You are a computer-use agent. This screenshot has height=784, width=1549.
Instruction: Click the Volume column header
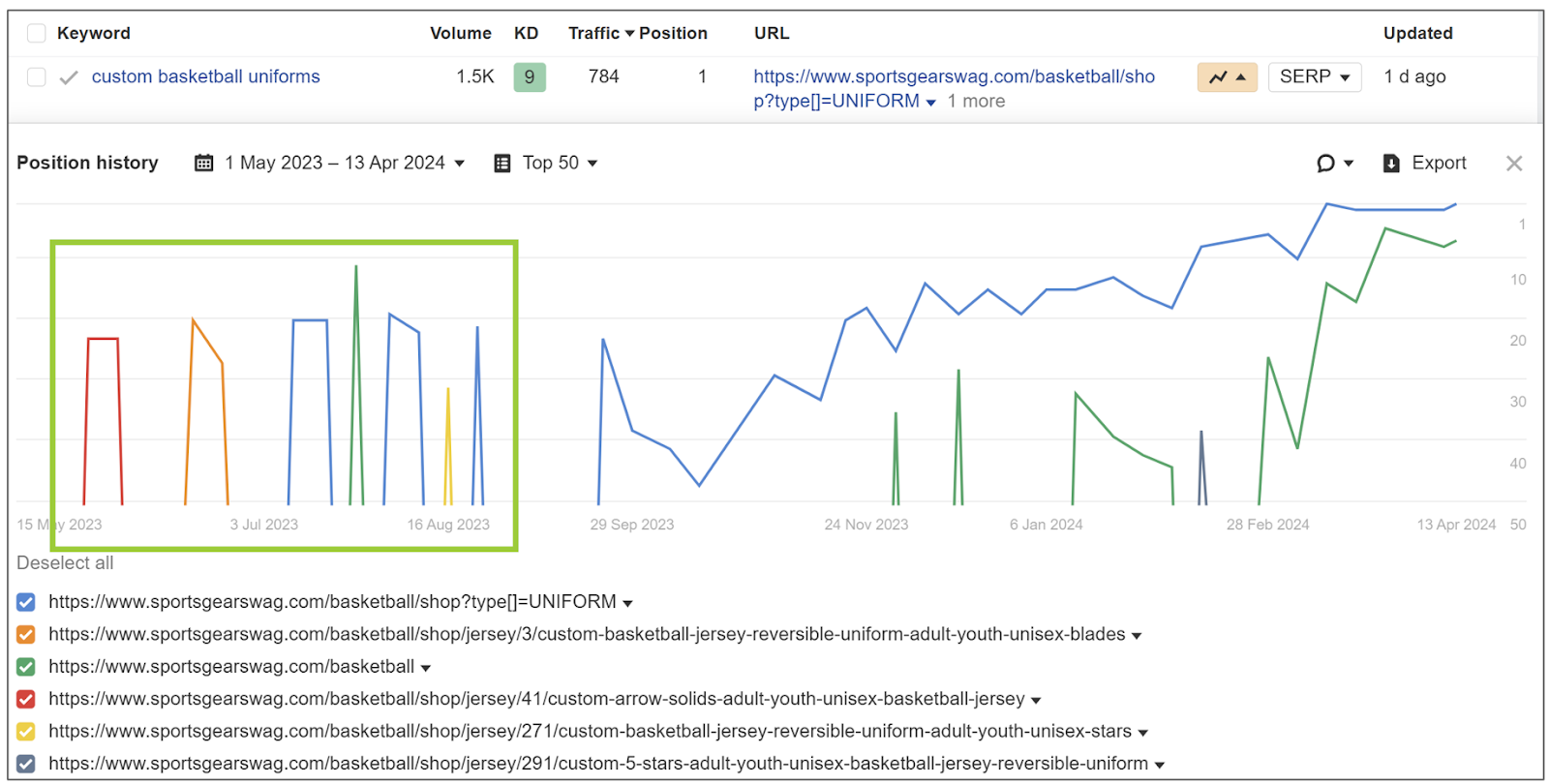[460, 34]
